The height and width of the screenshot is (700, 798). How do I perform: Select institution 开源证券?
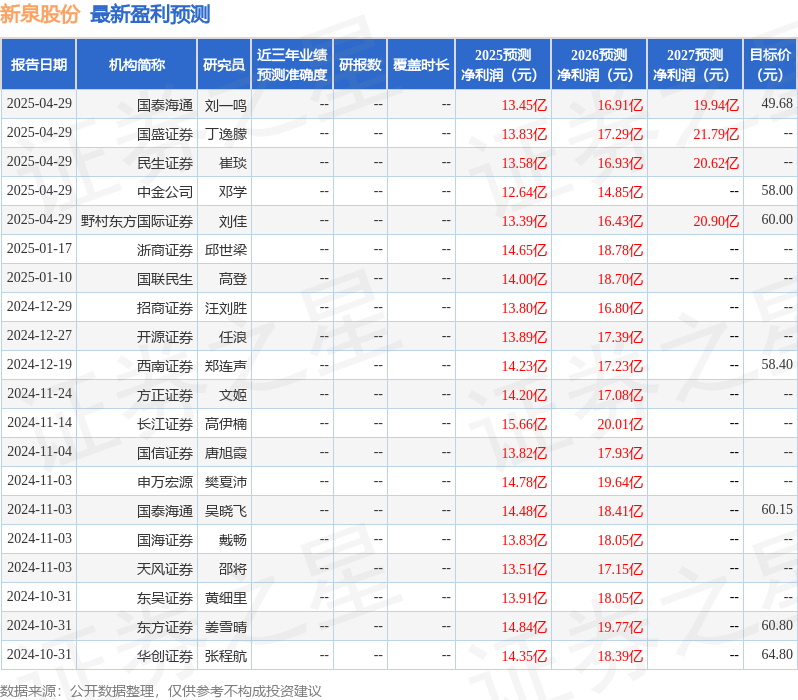click(x=165, y=338)
